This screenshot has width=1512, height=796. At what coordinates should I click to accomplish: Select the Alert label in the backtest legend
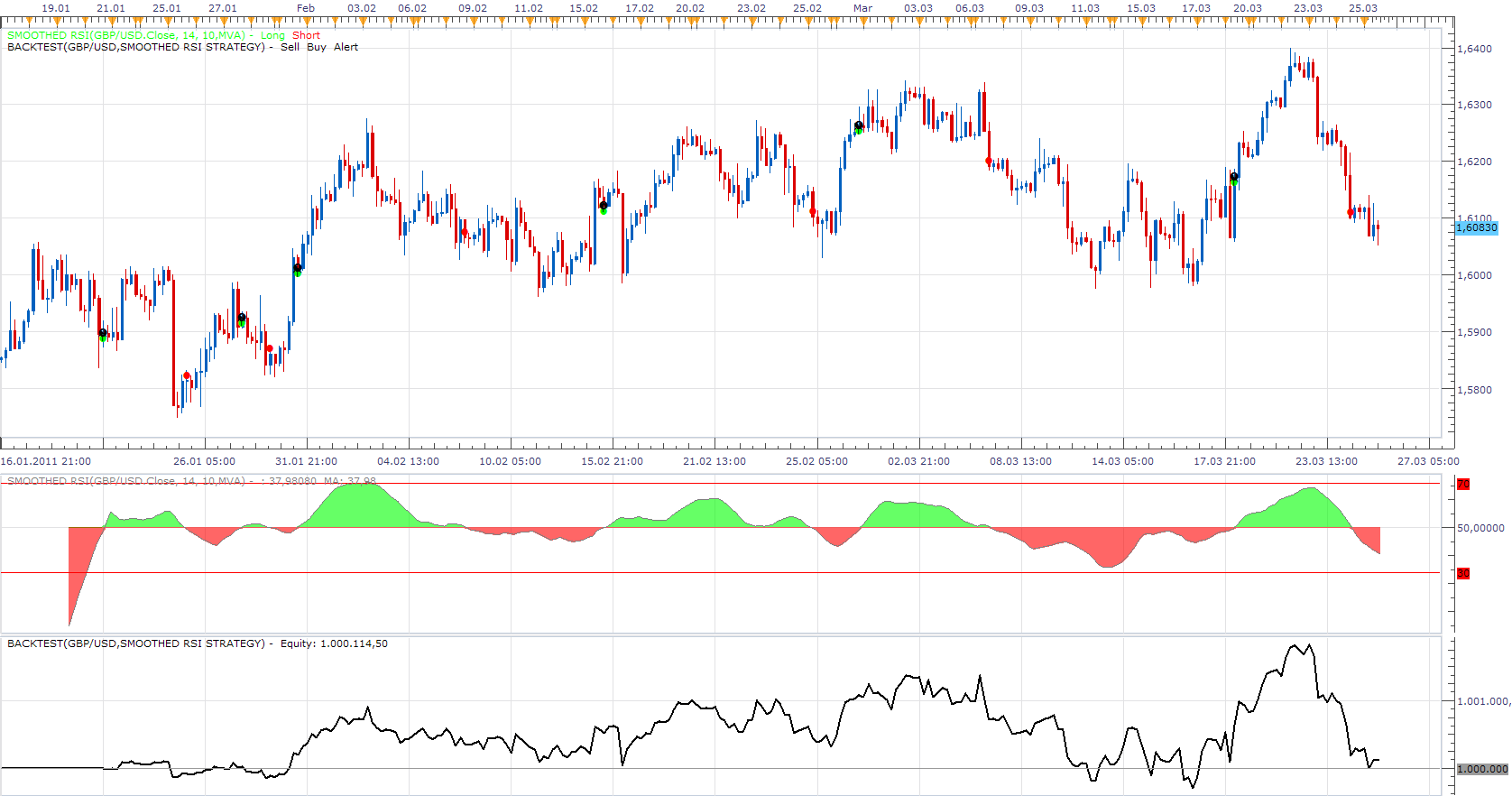346,47
